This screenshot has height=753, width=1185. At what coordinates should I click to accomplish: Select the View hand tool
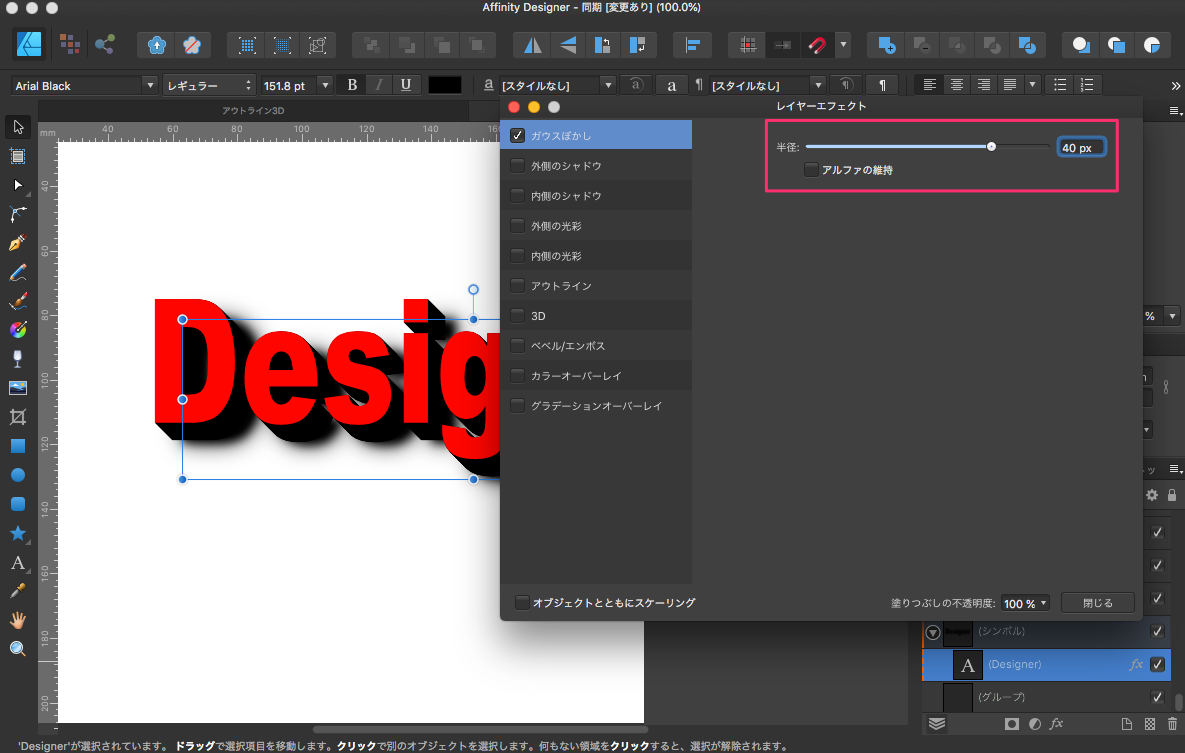(18, 620)
